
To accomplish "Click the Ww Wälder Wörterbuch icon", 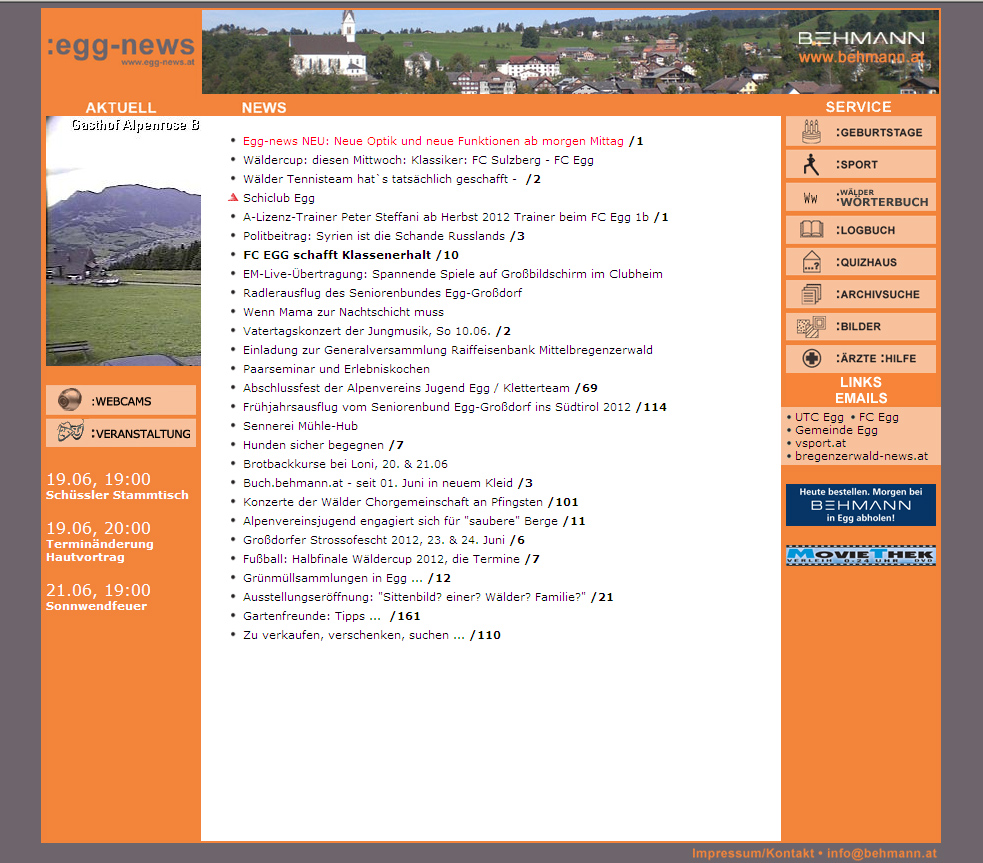I will [811, 198].
